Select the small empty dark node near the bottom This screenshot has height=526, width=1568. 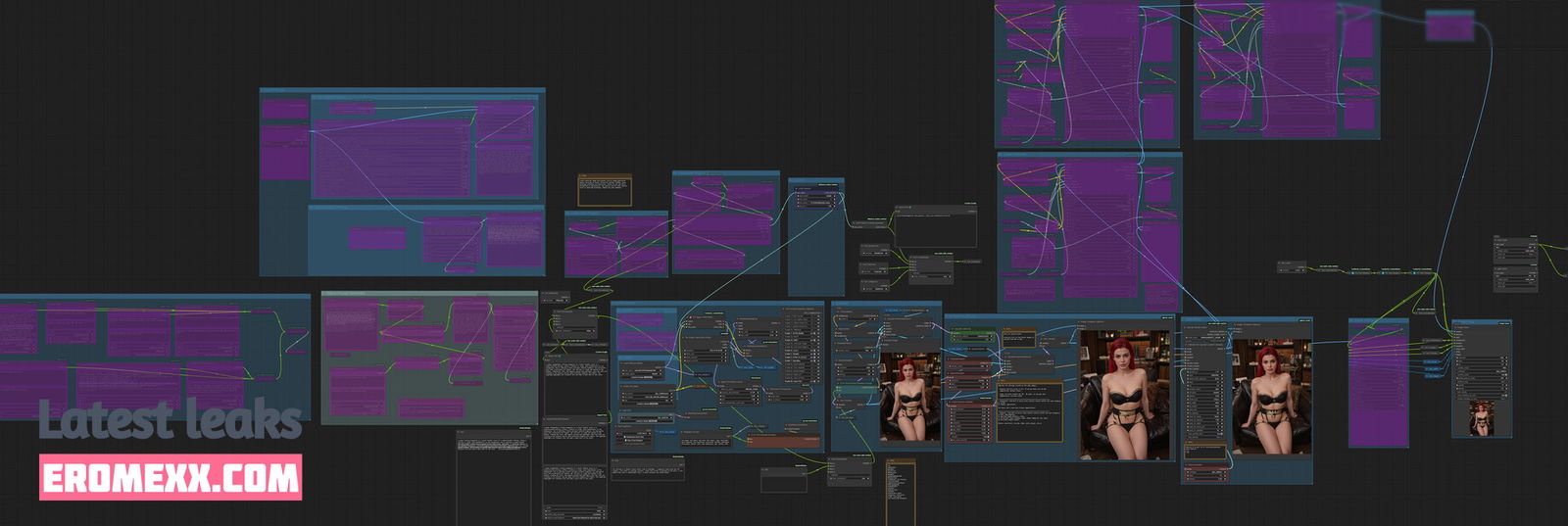783,479
